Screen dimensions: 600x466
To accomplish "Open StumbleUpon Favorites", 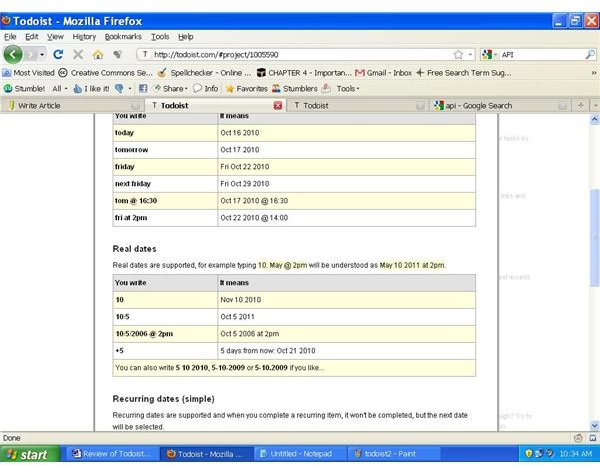I will (246, 89).
